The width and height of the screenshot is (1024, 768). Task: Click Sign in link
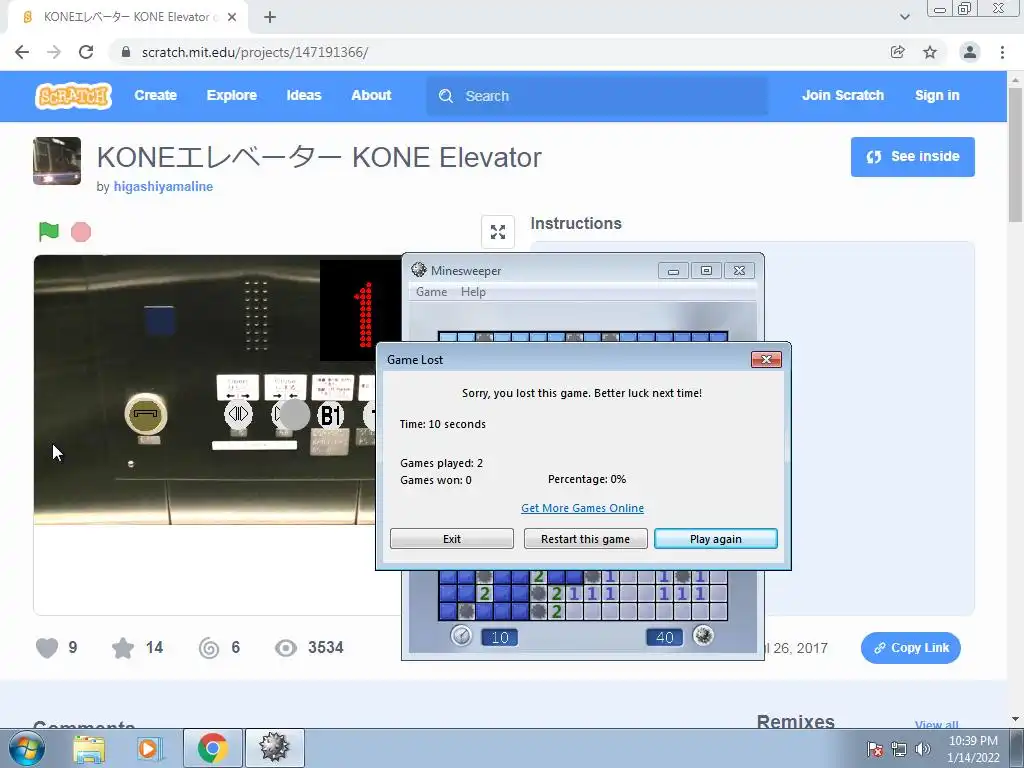tap(937, 95)
